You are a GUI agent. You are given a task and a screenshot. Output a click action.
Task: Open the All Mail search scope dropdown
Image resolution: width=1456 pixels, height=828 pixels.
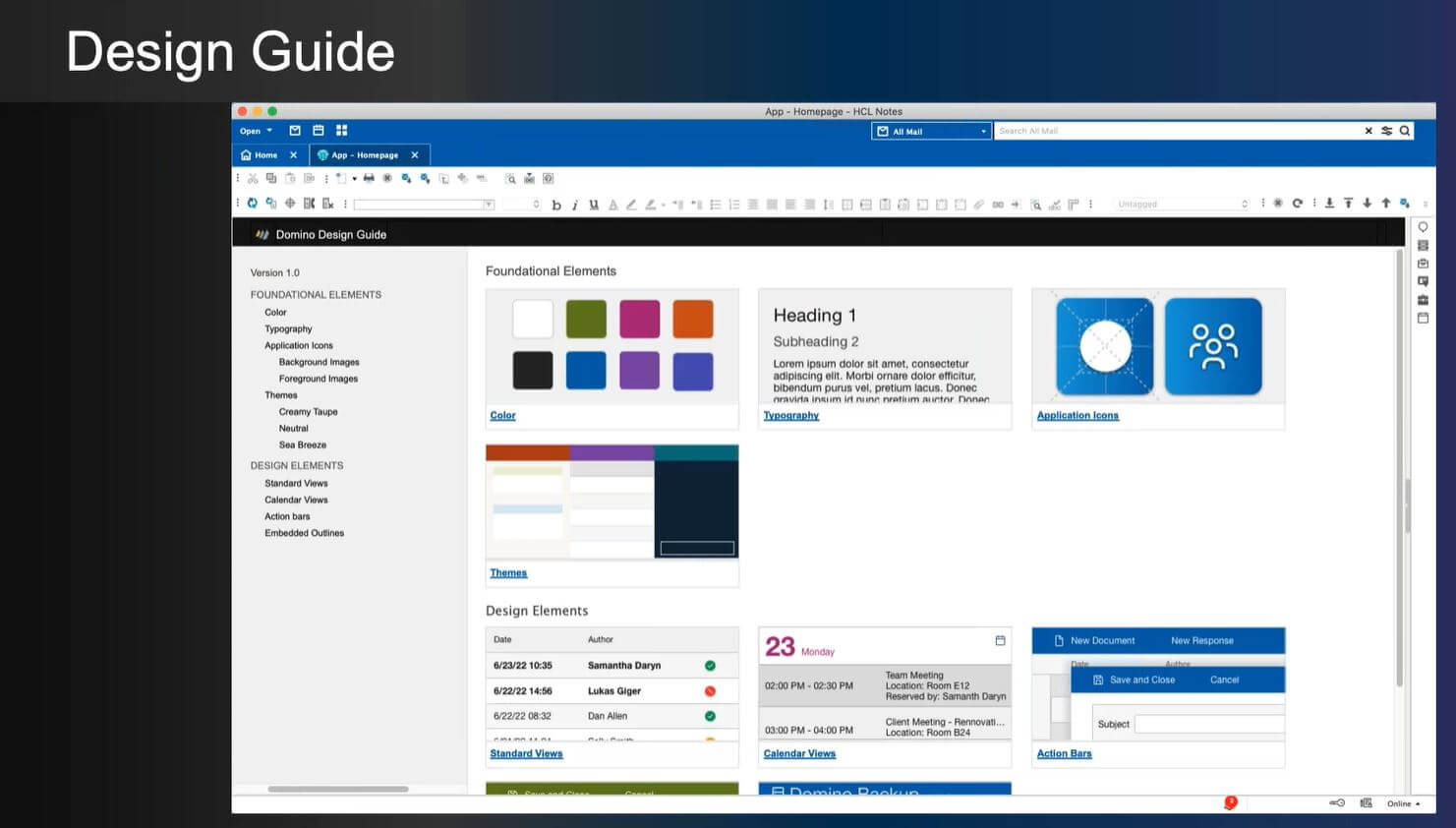point(931,131)
